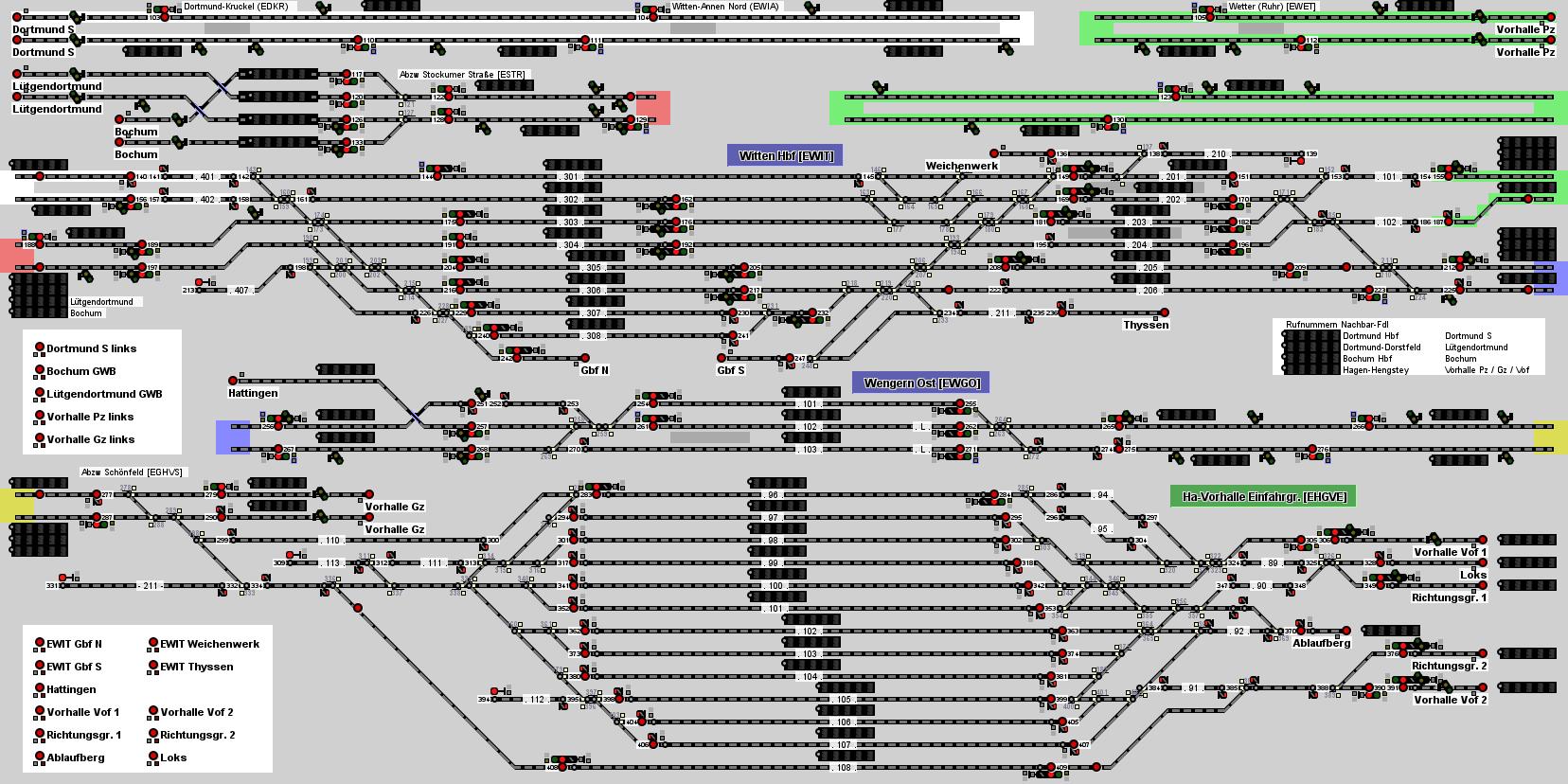Click the Loks signal icon in legend
Screen dimensions: 1568x784
pos(152,757)
